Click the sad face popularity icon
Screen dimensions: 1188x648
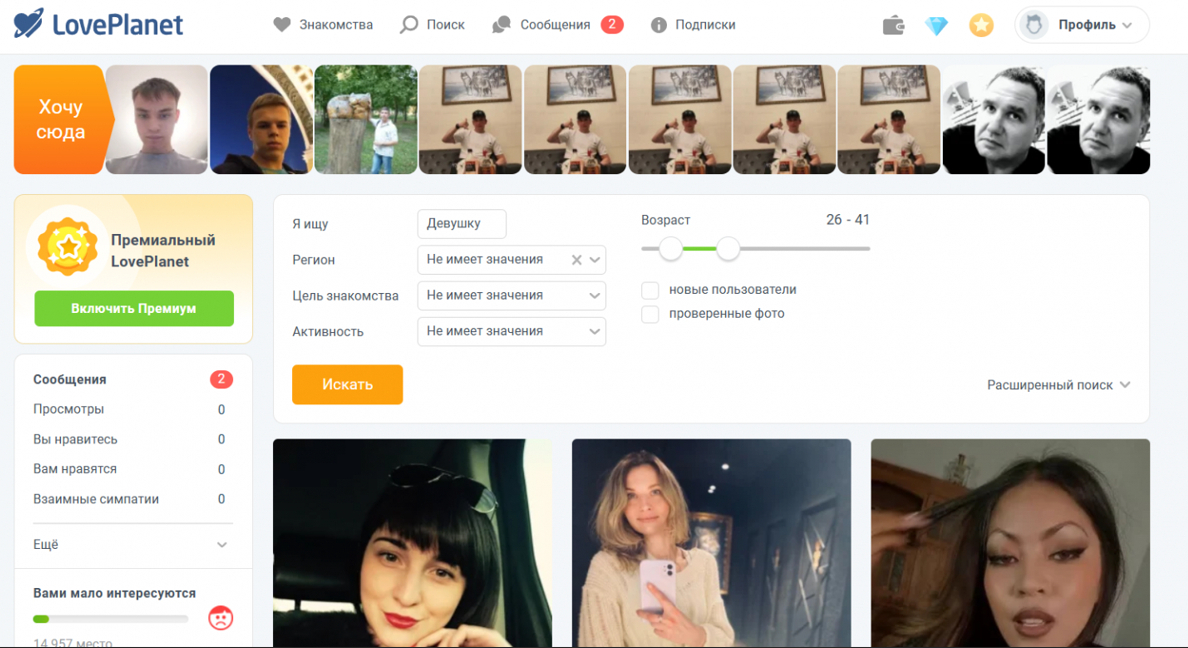point(220,618)
